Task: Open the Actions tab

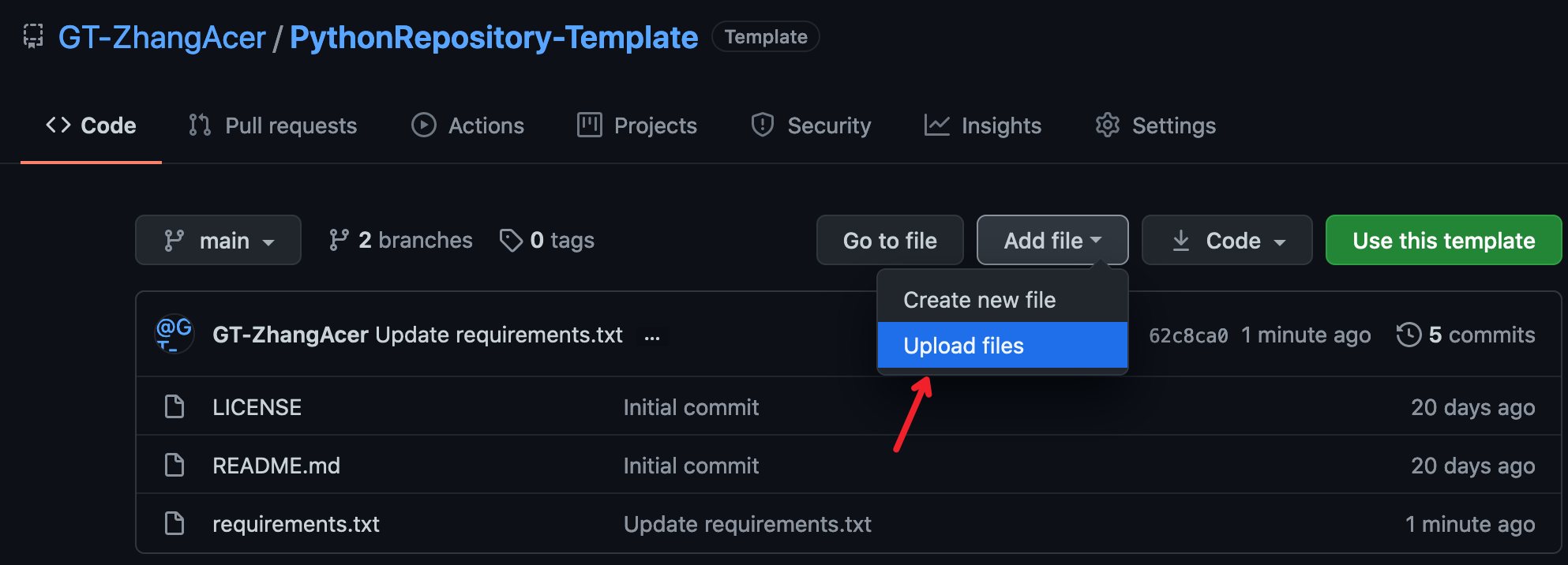Action: [467, 125]
